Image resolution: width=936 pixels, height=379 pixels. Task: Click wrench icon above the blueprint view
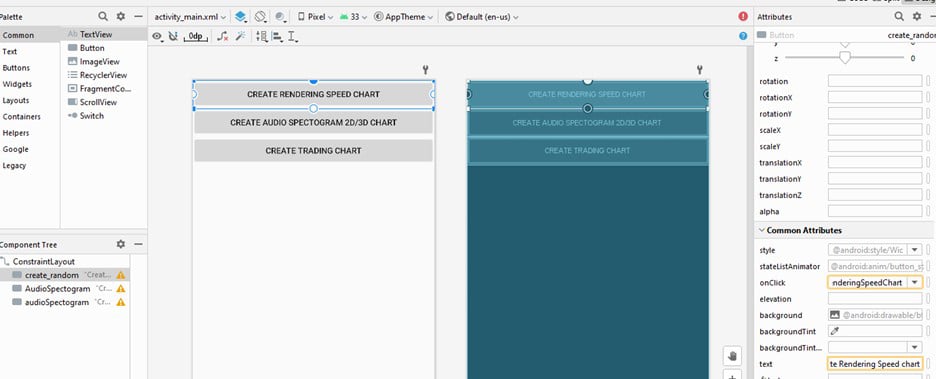click(x=699, y=70)
